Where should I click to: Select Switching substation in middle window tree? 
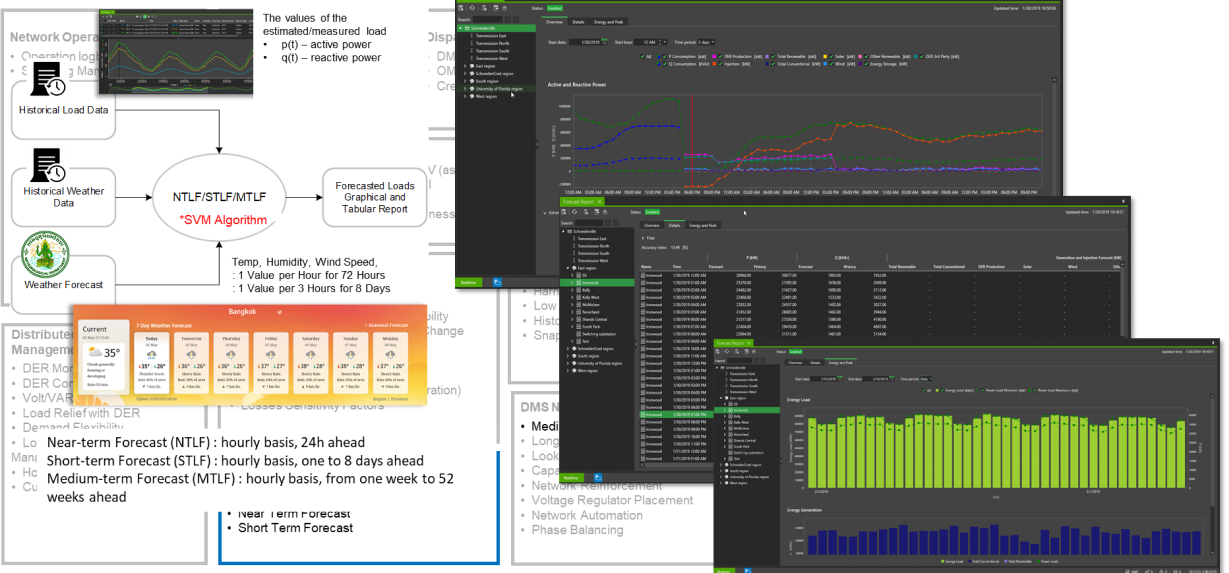coord(599,334)
